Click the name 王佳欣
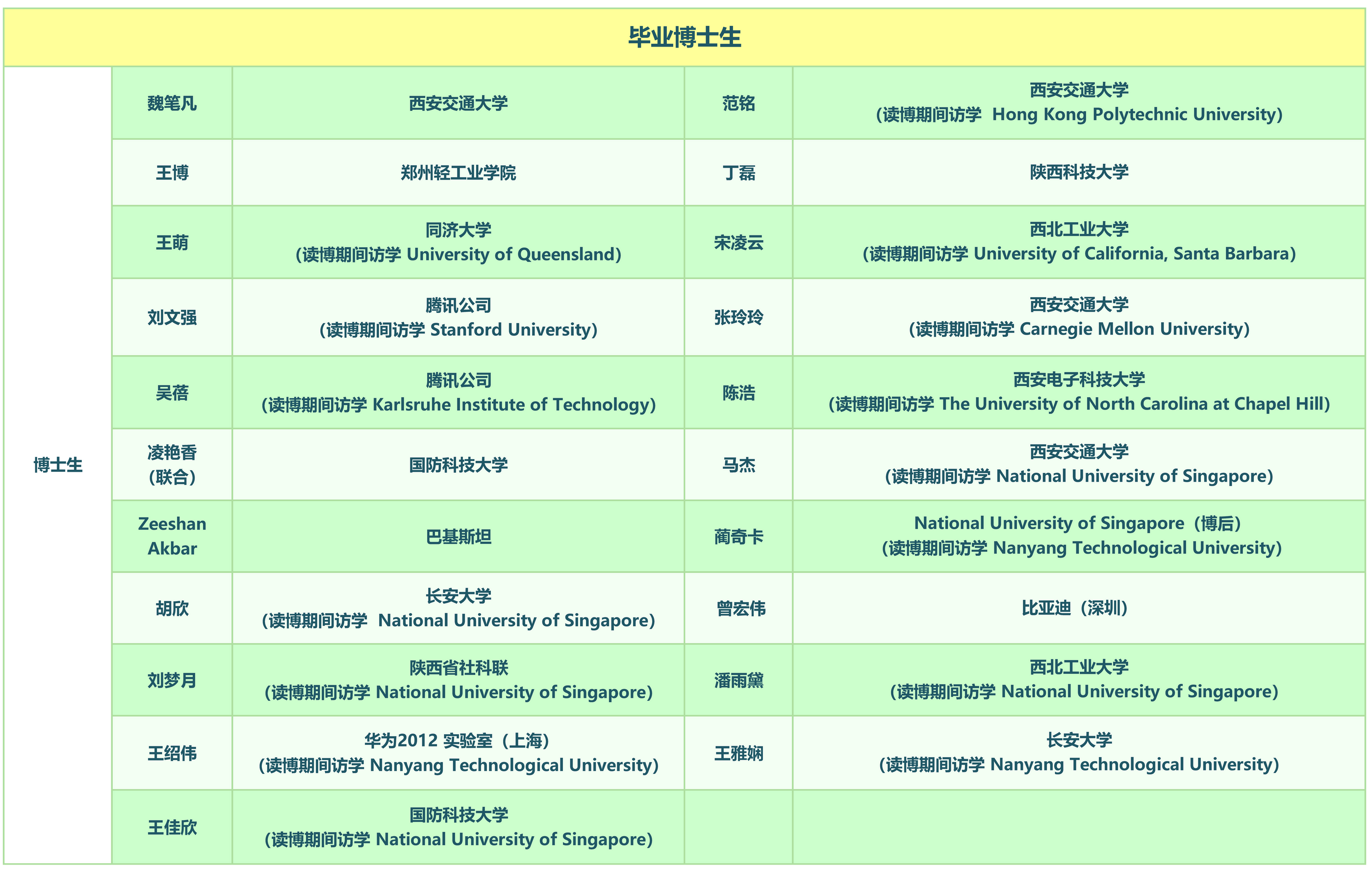The image size is (1372, 872). tap(172, 827)
